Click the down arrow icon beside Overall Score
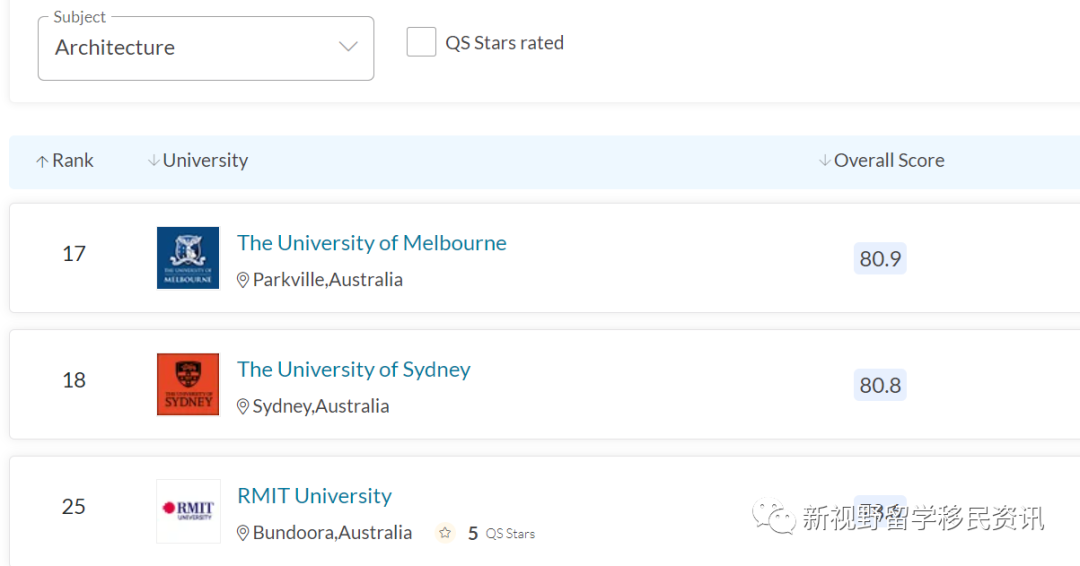 824,160
